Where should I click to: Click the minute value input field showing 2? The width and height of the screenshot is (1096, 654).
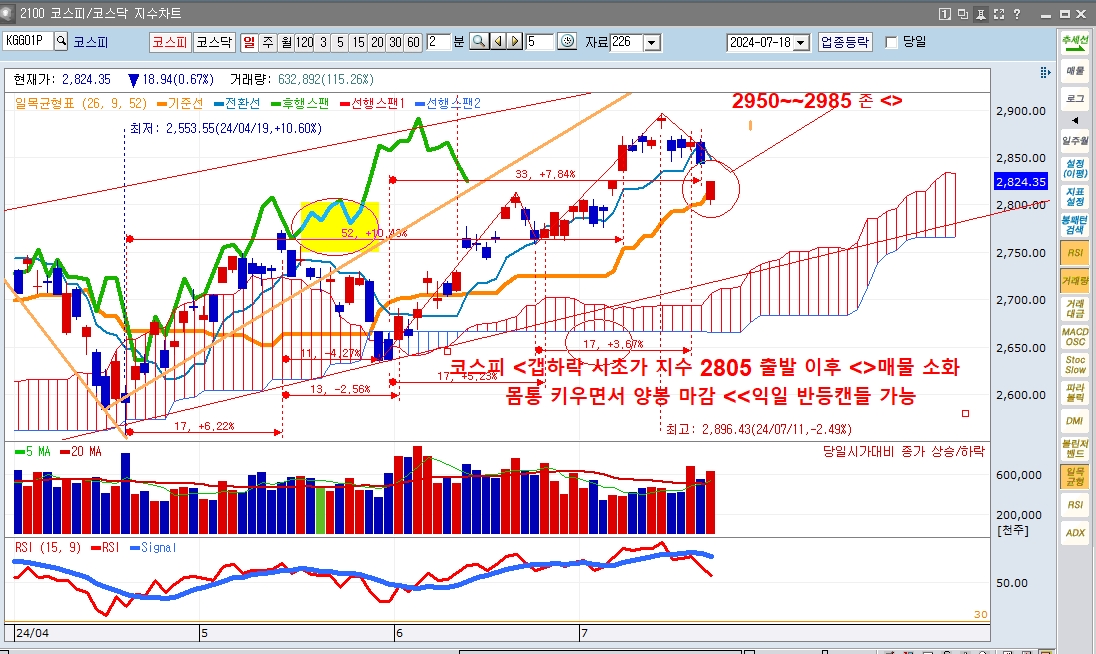pyautogui.click(x=438, y=42)
